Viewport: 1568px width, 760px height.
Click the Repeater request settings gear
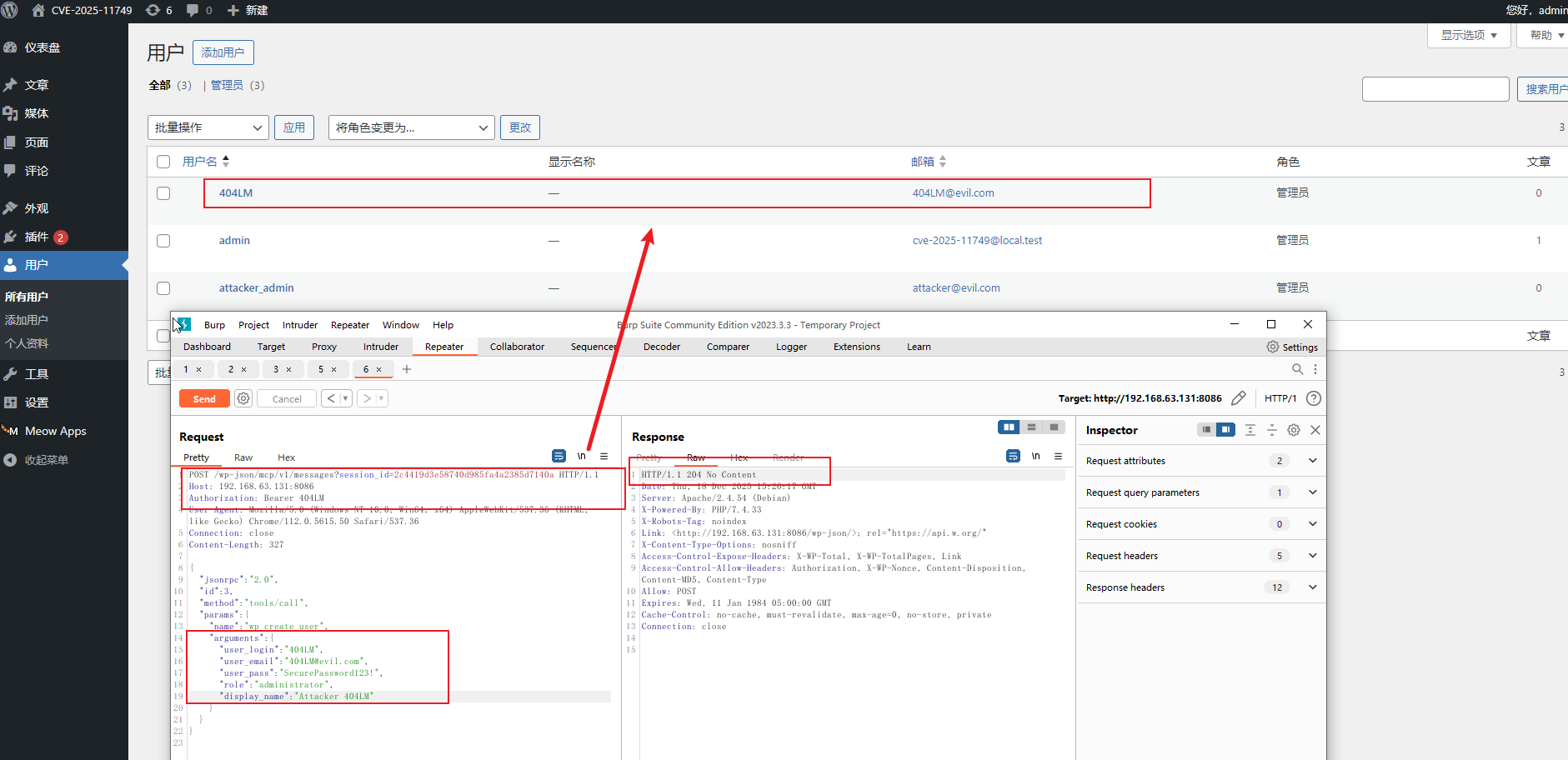[243, 398]
